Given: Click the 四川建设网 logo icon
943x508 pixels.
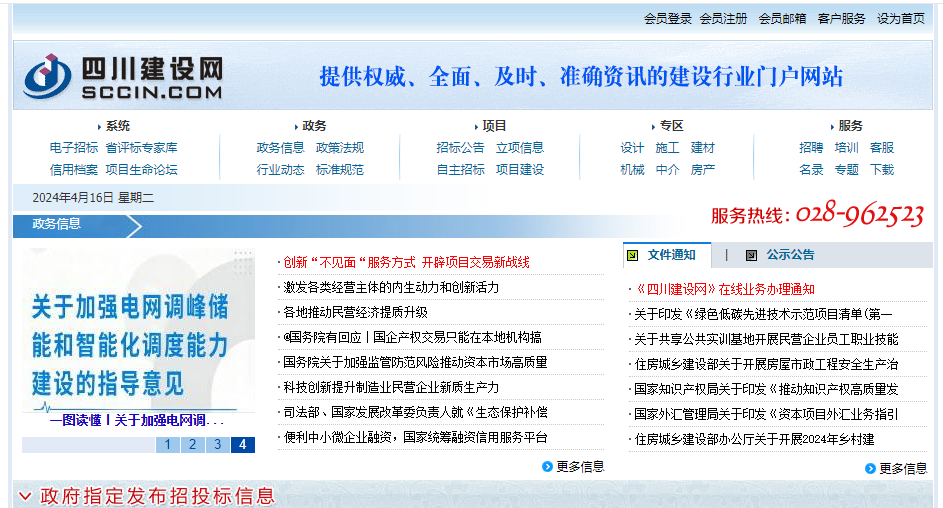Looking at the screenshot, I should click(45, 75).
